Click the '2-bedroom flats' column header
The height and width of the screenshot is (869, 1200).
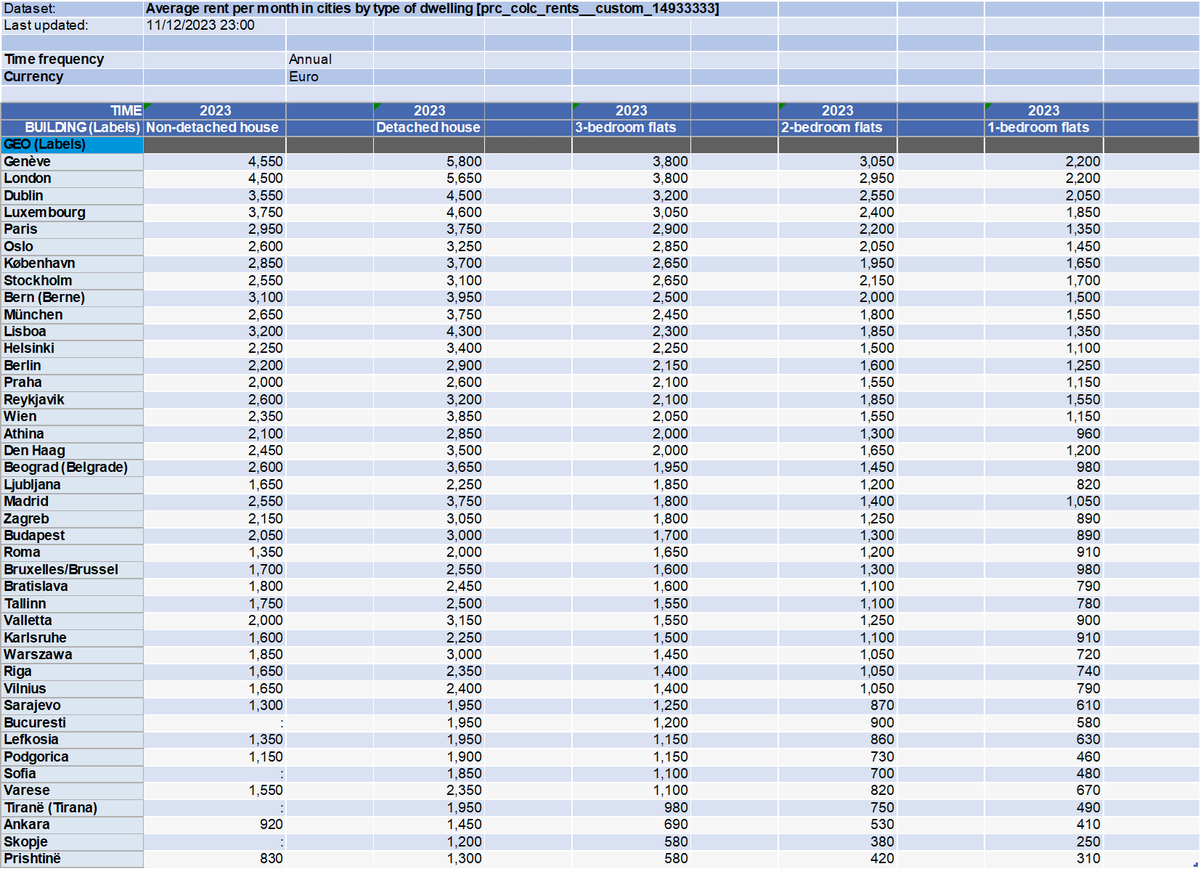[837, 127]
